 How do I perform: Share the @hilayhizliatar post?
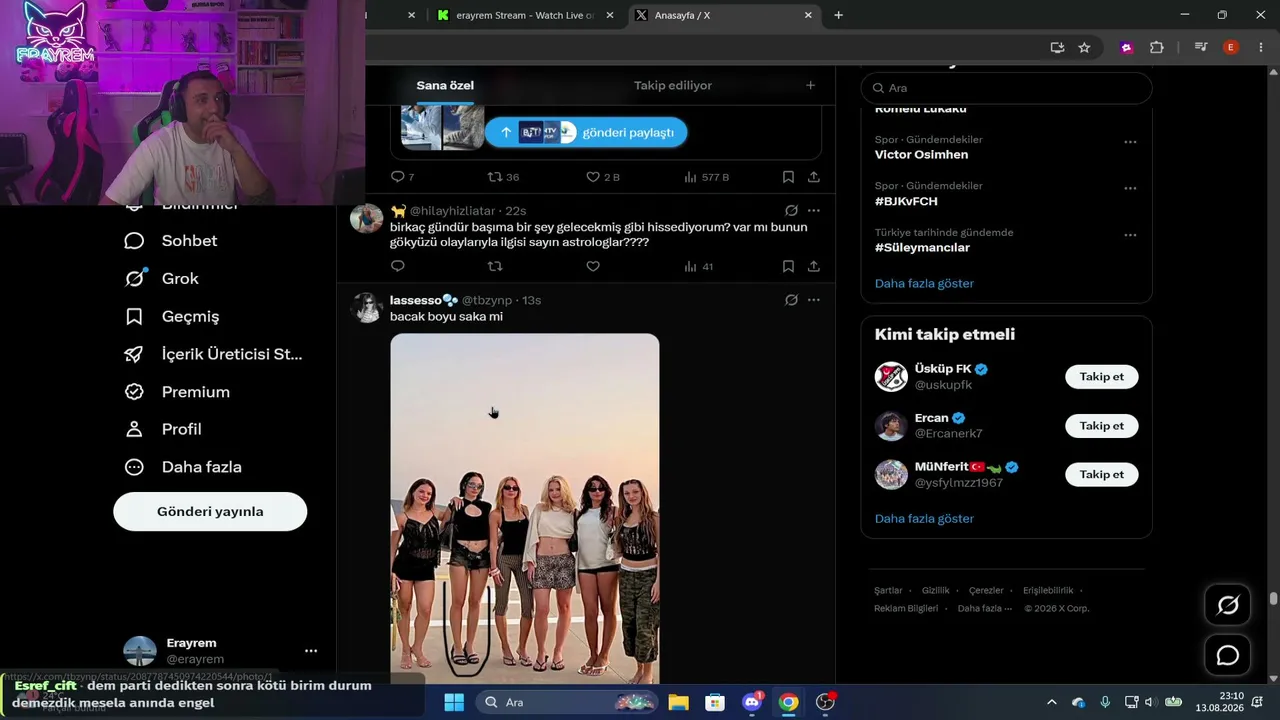tap(814, 266)
